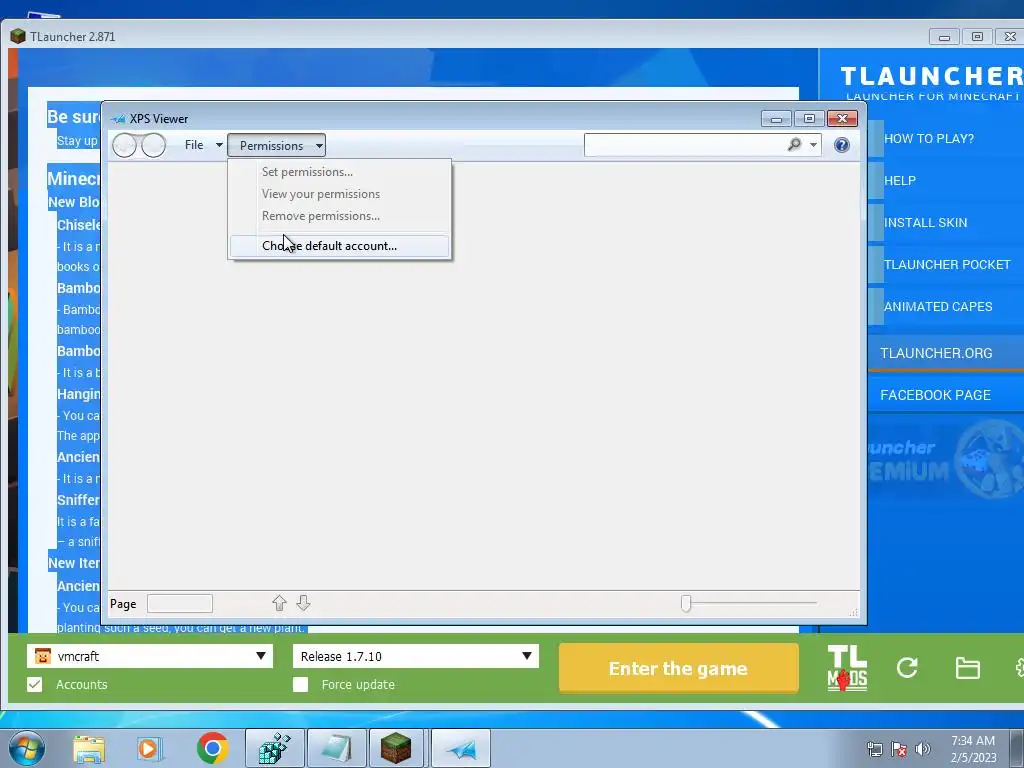Open the Windows Start menu
The height and width of the screenshot is (768, 1024).
click(x=27, y=748)
